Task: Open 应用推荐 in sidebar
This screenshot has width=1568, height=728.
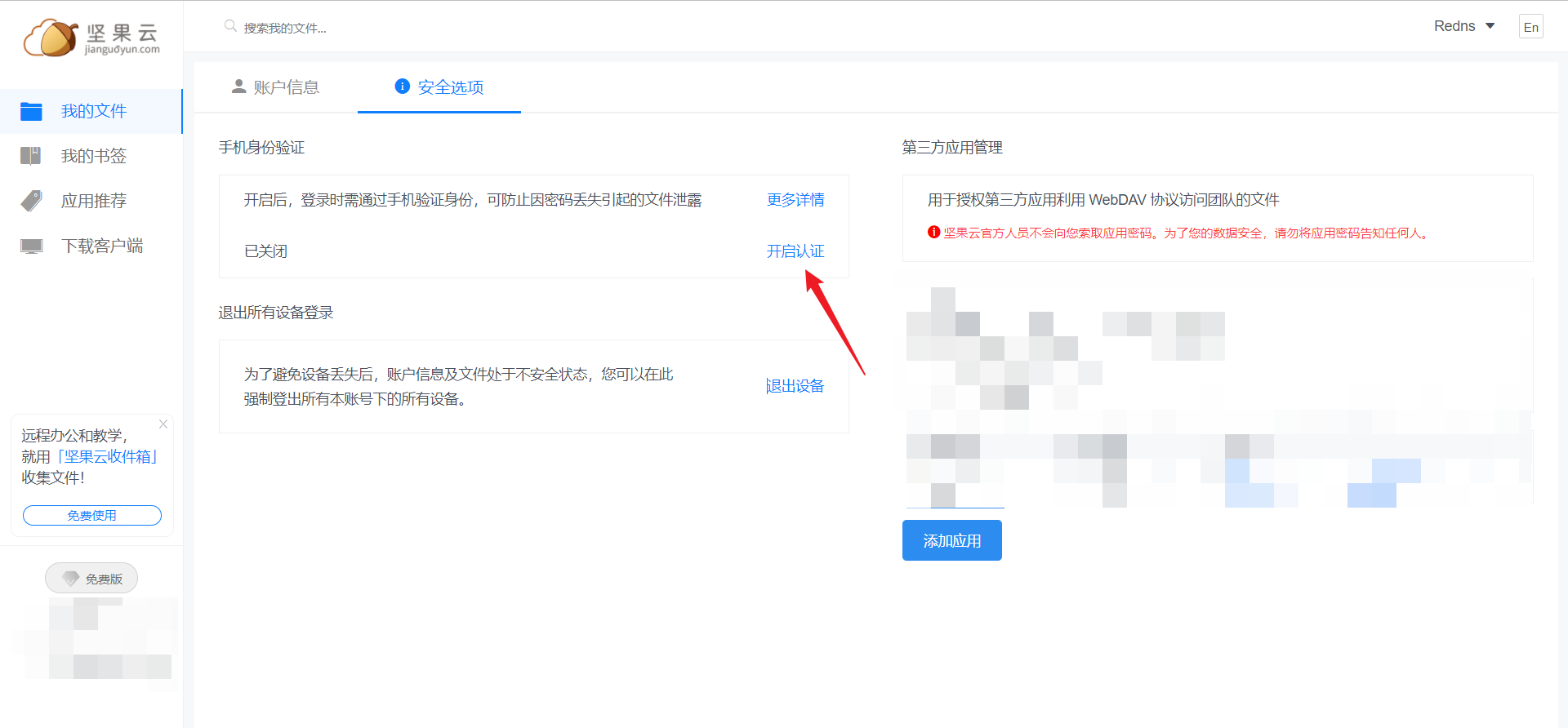Action: tap(91, 201)
